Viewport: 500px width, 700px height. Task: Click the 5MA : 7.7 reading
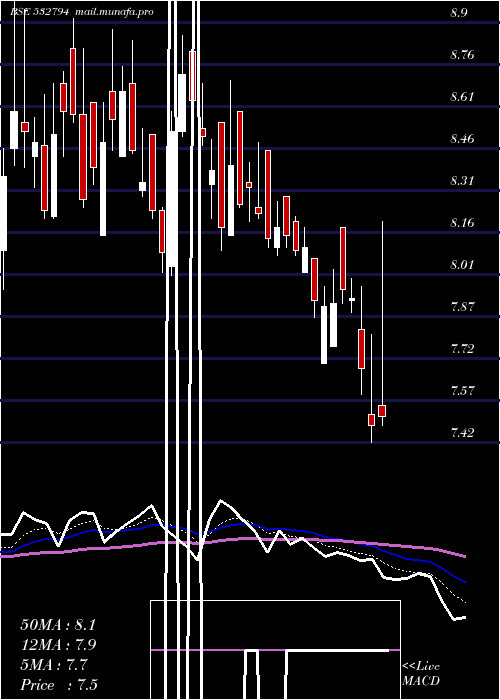click(x=54, y=665)
